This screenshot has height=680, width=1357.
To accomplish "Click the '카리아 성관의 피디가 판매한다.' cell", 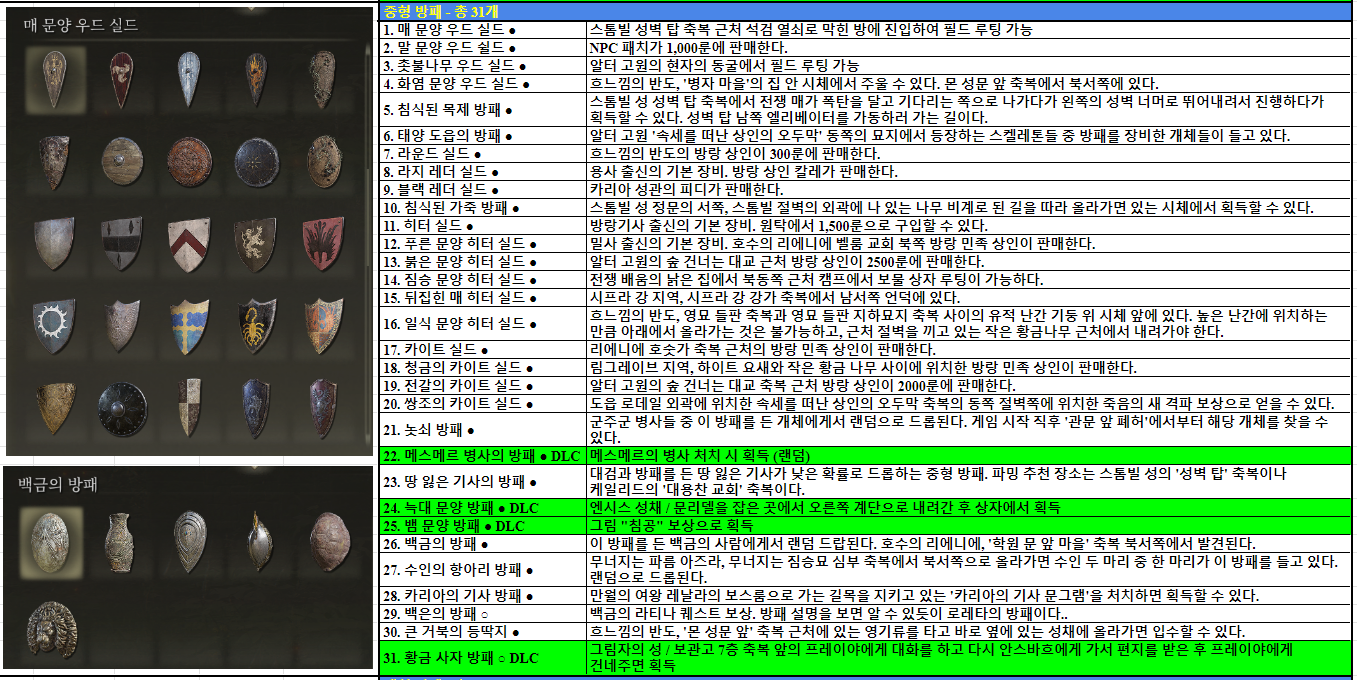I will click(x=969, y=189).
